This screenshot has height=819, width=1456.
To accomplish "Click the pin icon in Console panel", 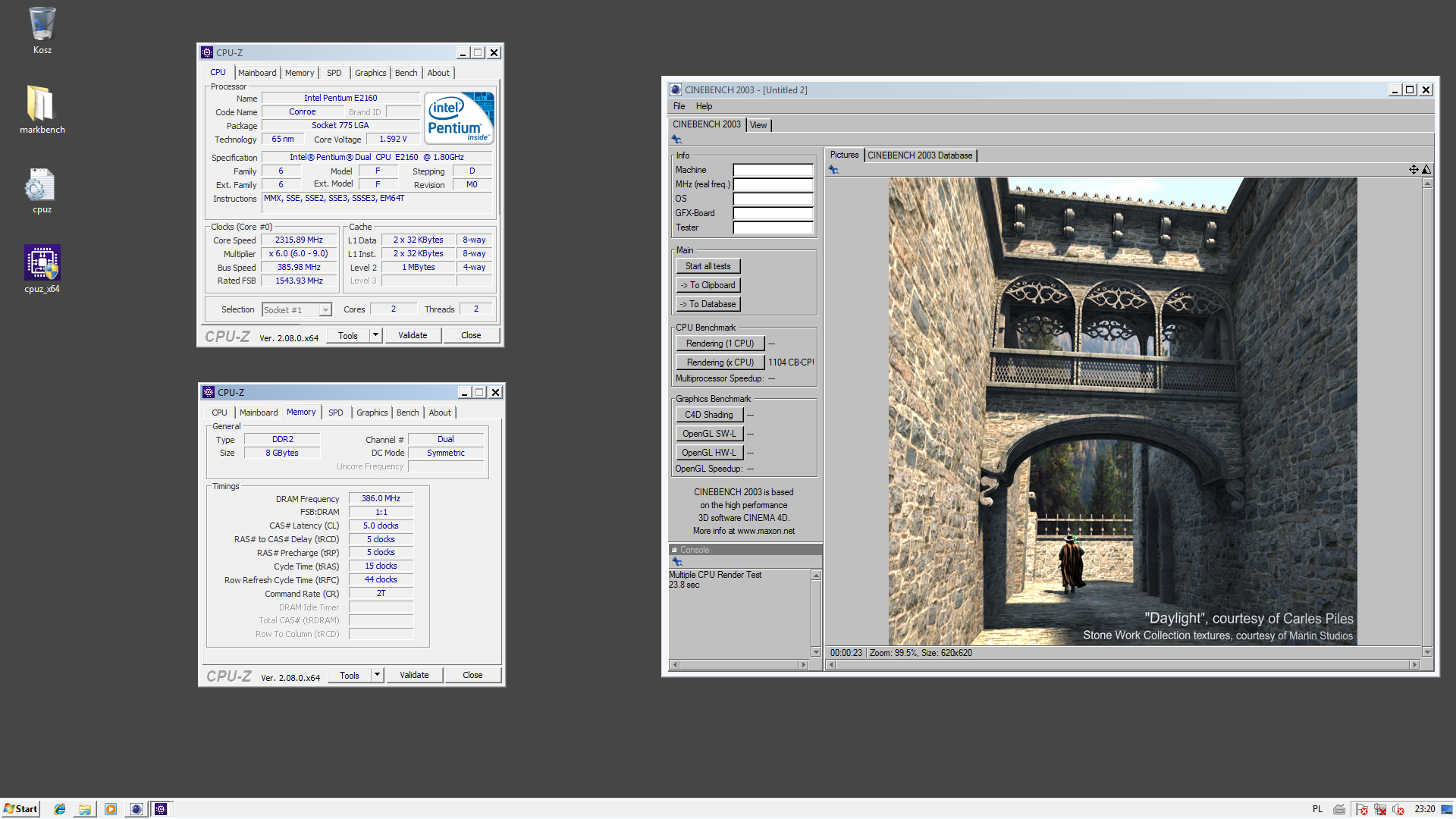I will (x=677, y=562).
